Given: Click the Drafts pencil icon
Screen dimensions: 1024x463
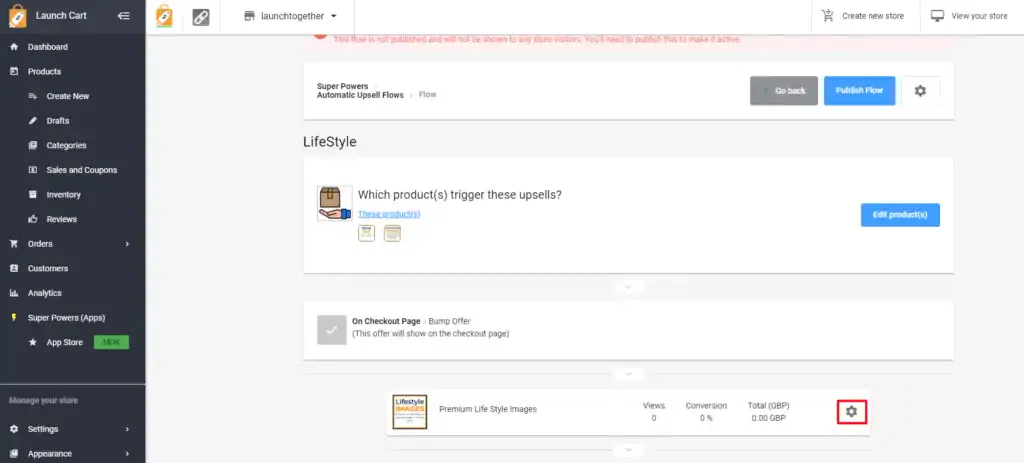Looking at the screenshot, I should pyautogui.click(x=33, y=121).
